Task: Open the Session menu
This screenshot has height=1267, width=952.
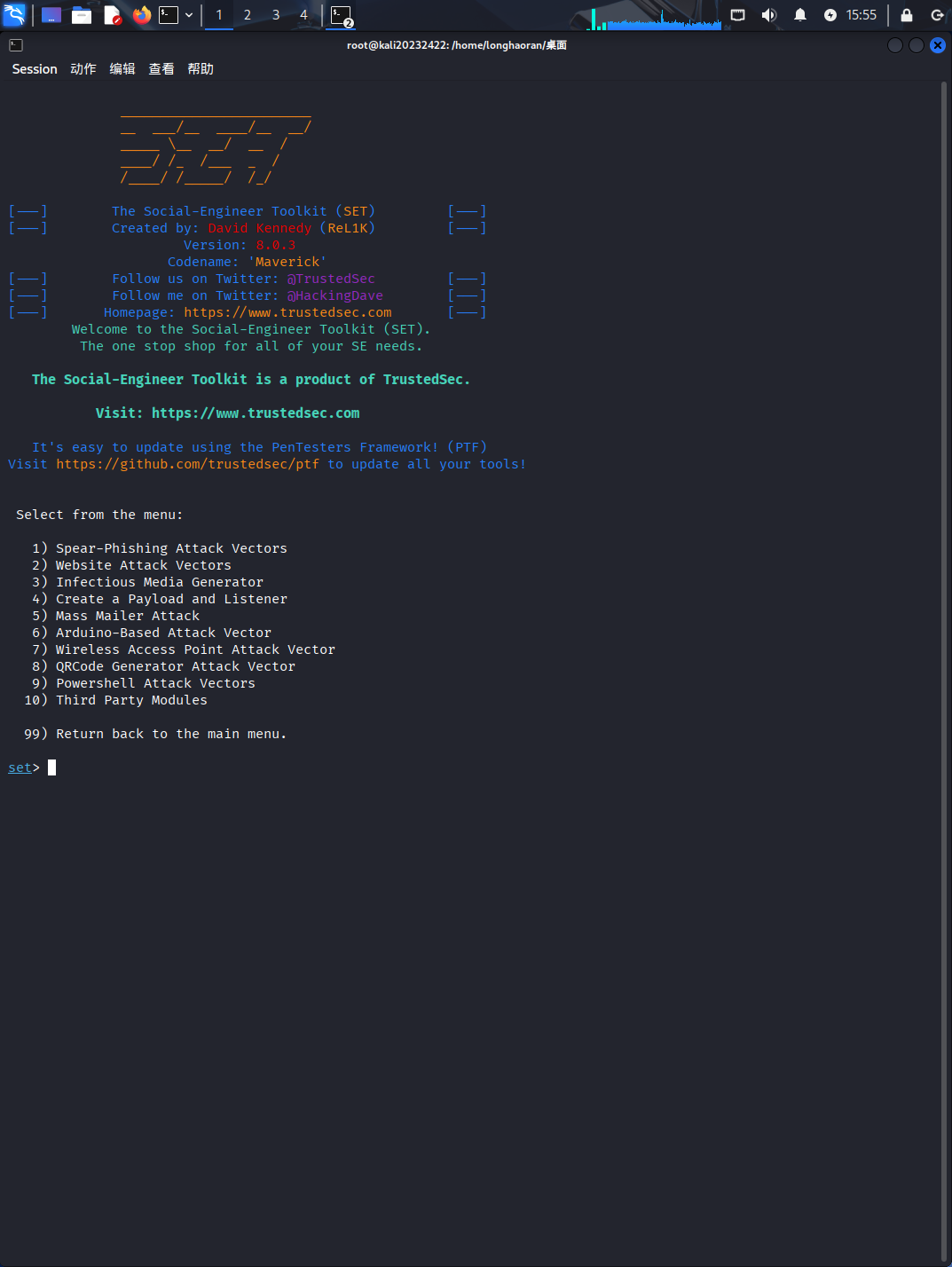Action: coord(35,69)
